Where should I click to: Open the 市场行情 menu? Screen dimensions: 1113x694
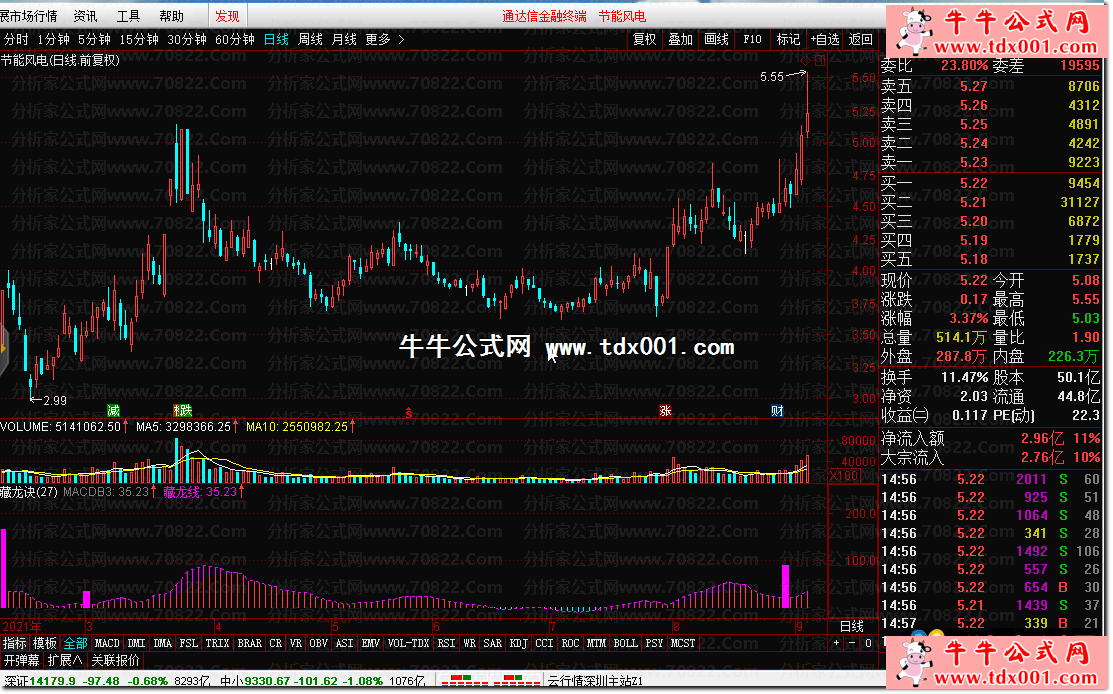(x=29, y=16)
